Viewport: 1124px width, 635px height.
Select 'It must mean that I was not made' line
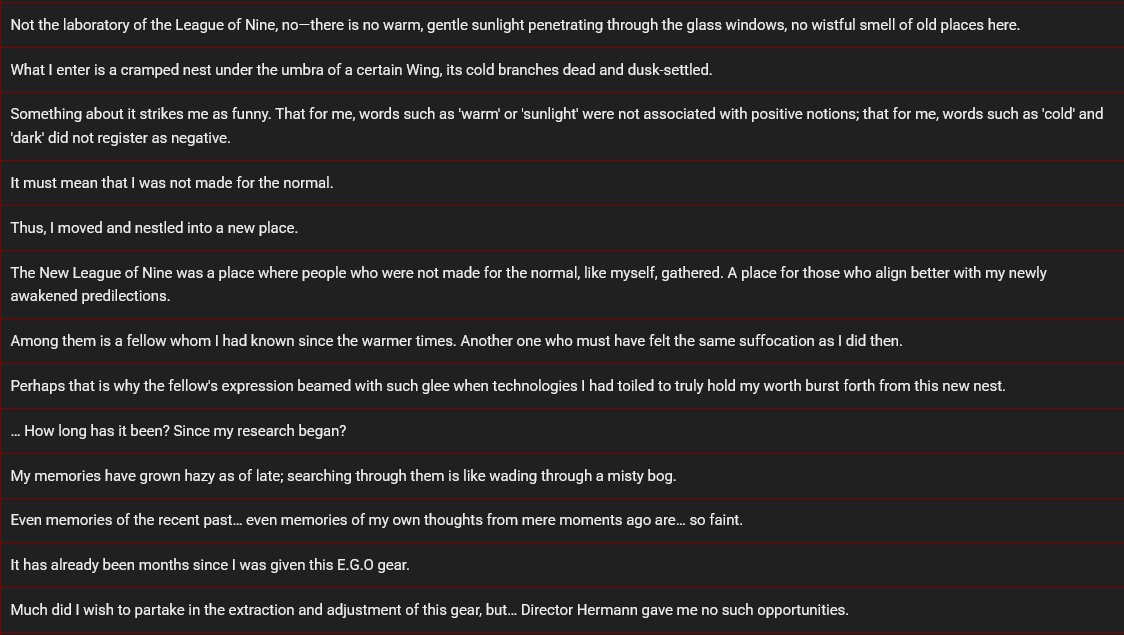tap(562, 183)
